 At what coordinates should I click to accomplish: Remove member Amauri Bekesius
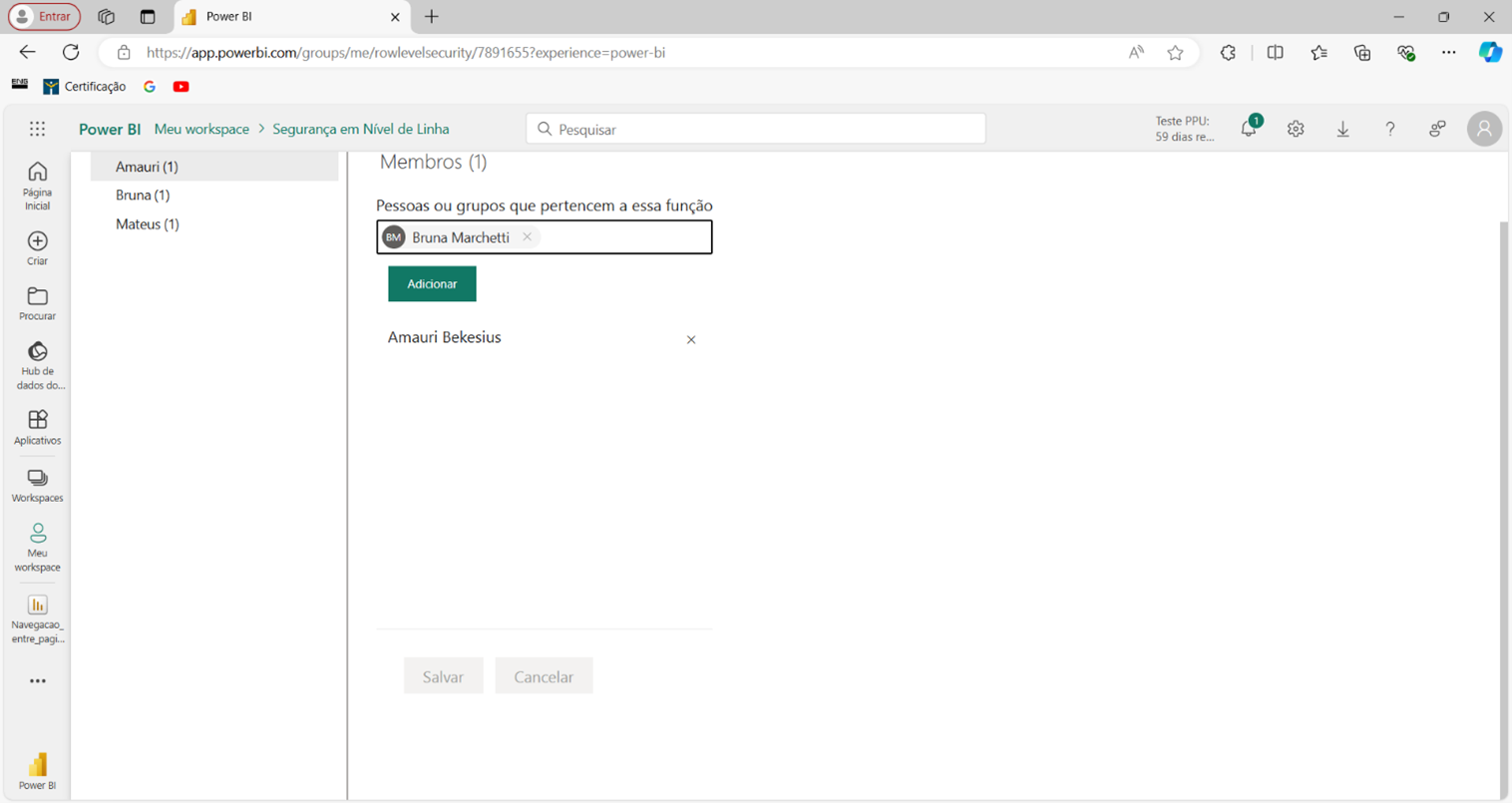tap(691, 340)
